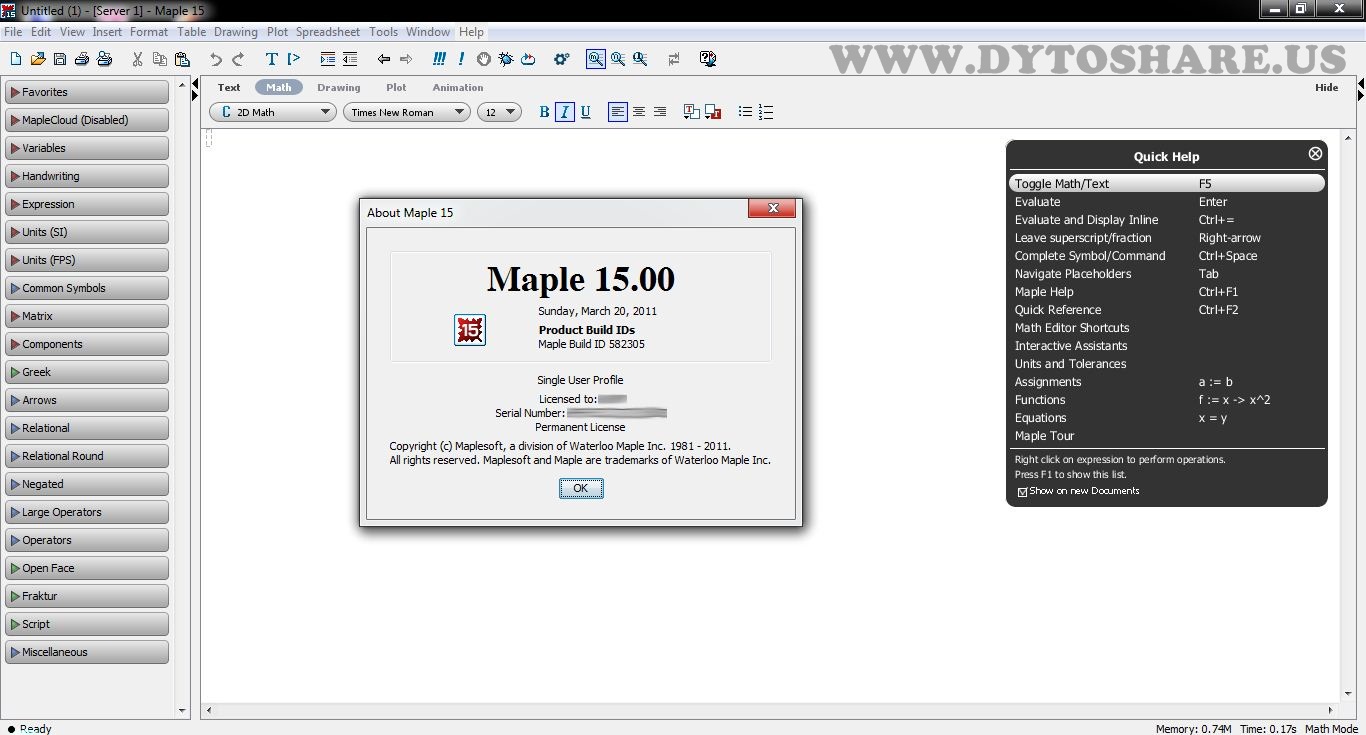This screenshot has height=735, width=1366.
Task: Click the Maple help question-mark icon
Action: click(708, 59)
